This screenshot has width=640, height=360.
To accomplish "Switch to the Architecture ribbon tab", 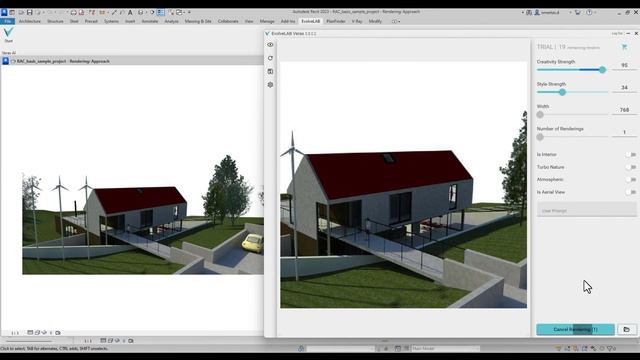I will [x=30, y=21].
